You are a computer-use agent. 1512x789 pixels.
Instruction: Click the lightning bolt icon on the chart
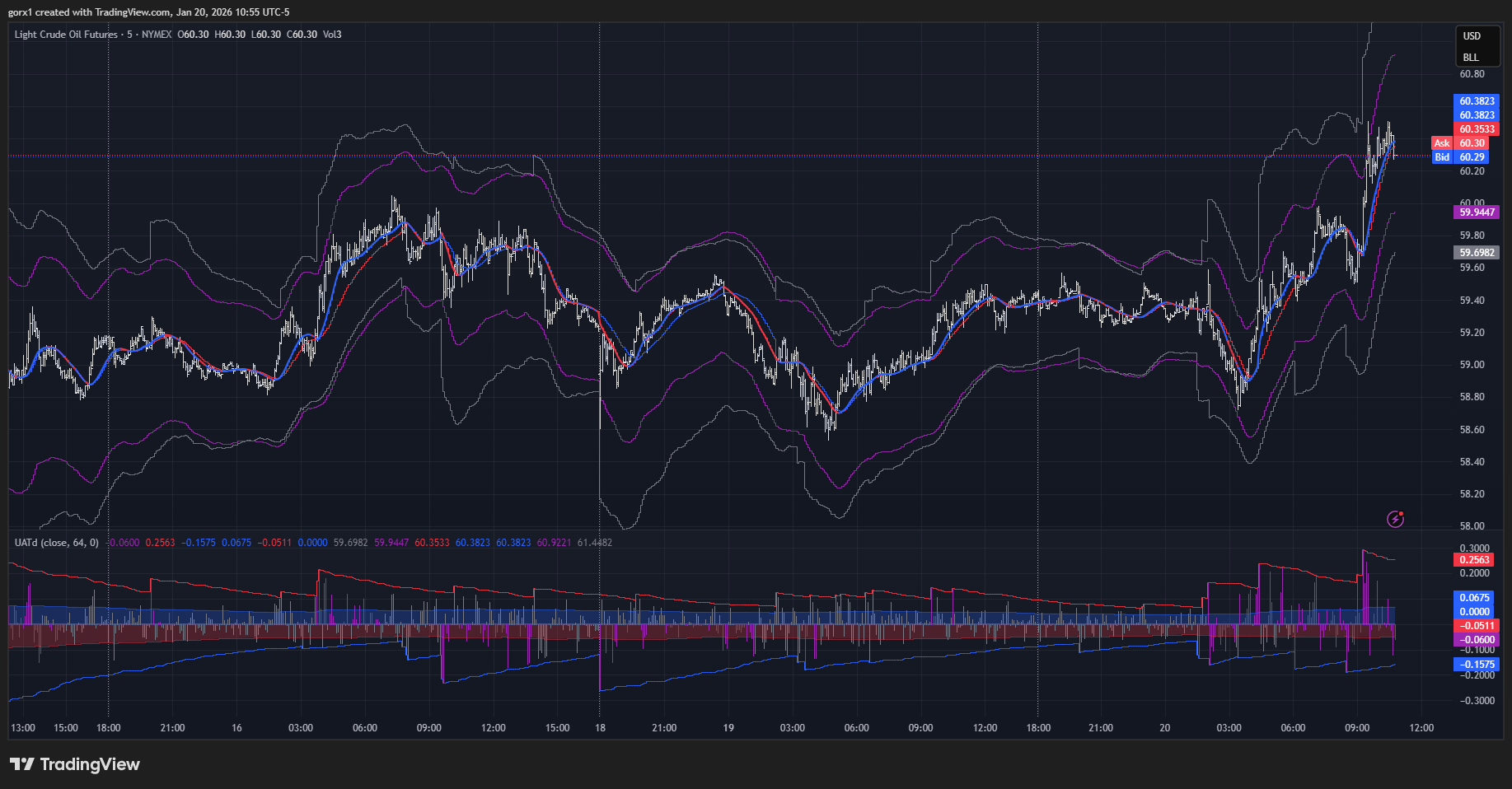pyautogui.click(x=1395, y=519)
